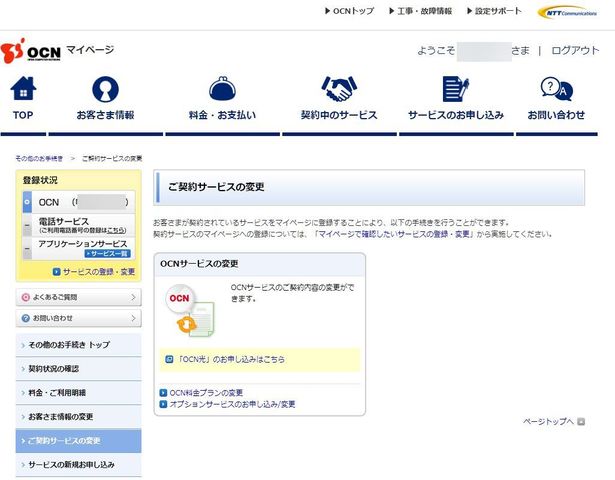
Task: Open オプションサービスのお申し込み/変更 link
Action: tap(232, 404)
